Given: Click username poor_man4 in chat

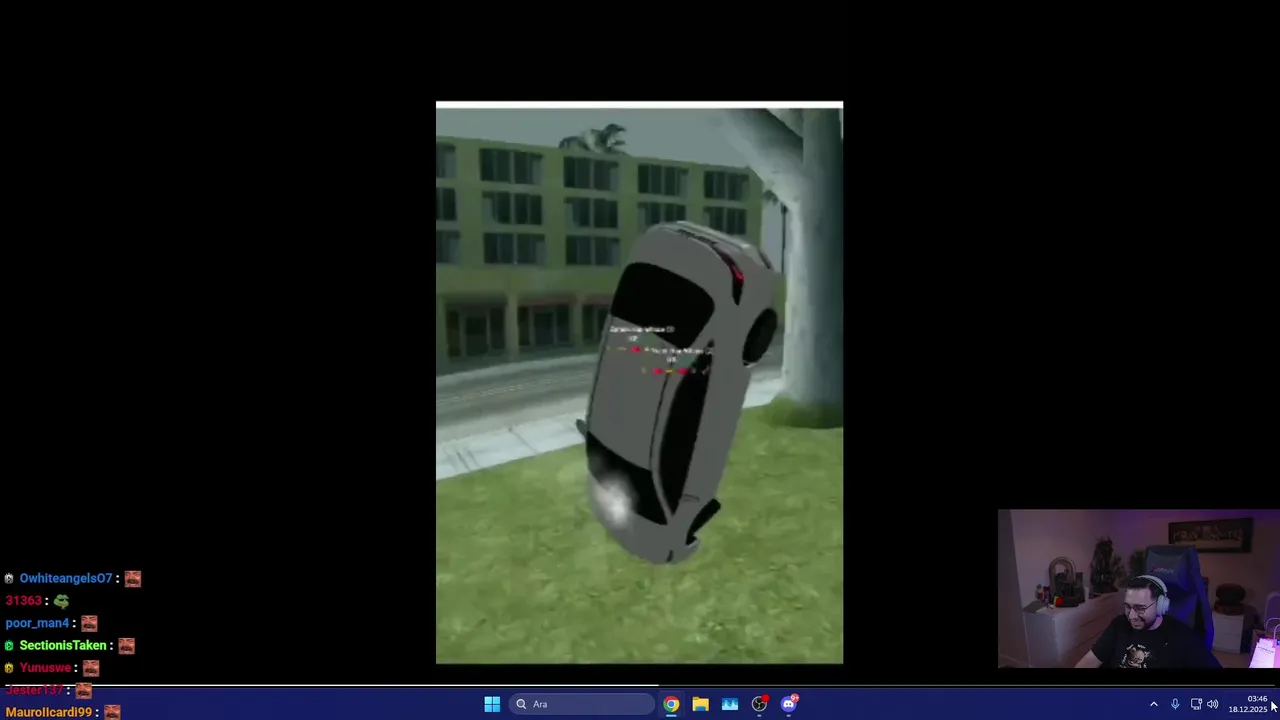Looking at the screenshot, I should point(37,623).
